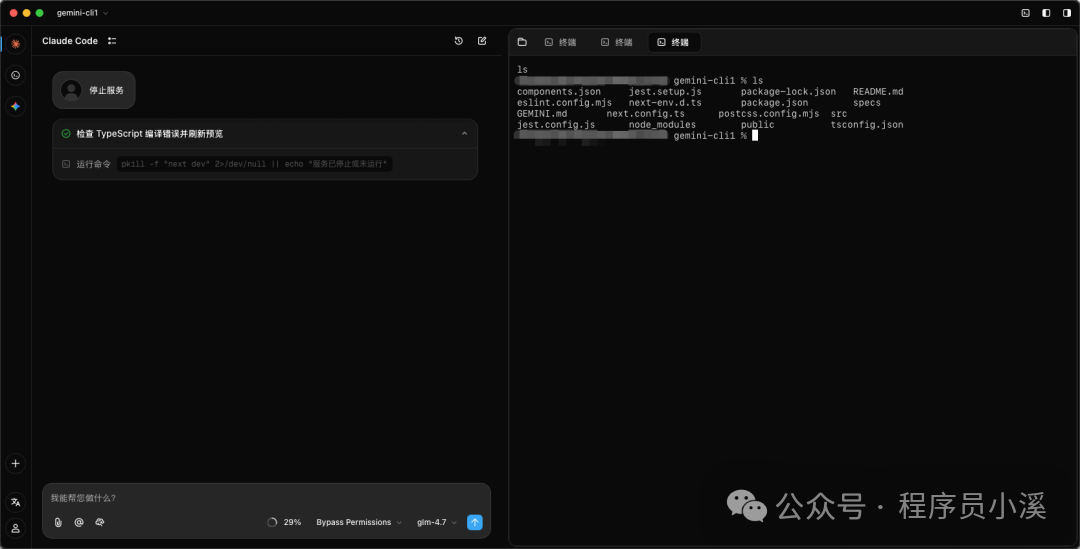Open the user account icon in sidebar

[15, 528]
